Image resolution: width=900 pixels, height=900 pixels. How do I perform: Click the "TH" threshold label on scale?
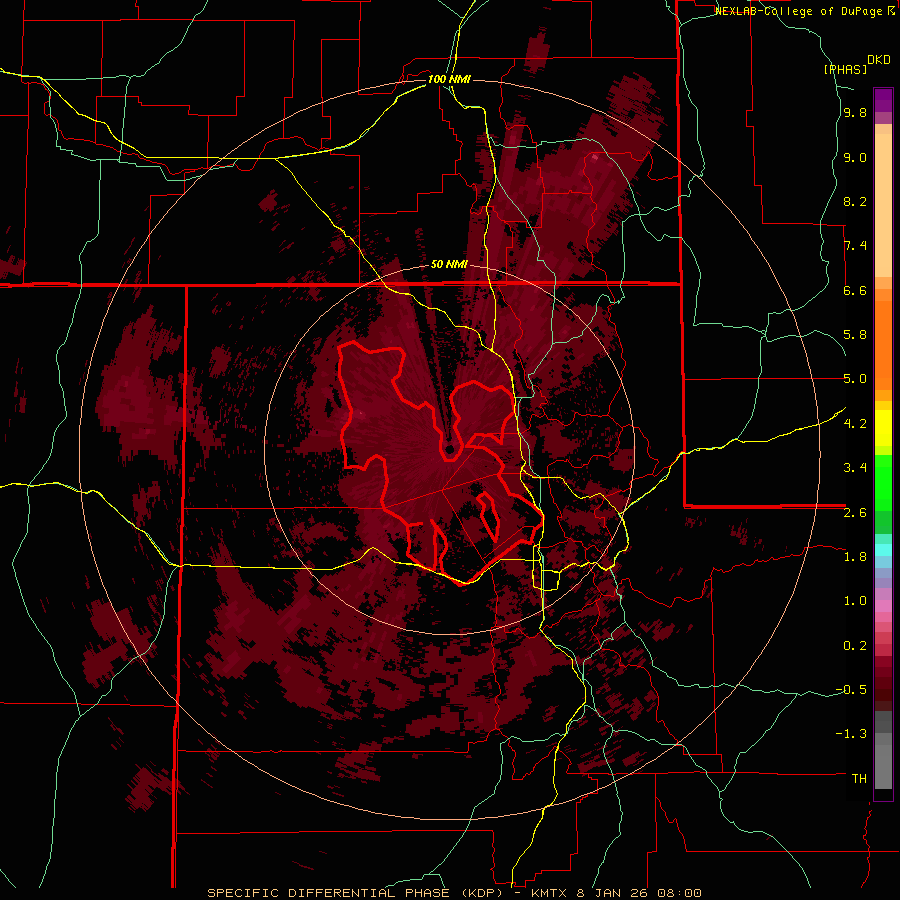[x=859, y=779]
